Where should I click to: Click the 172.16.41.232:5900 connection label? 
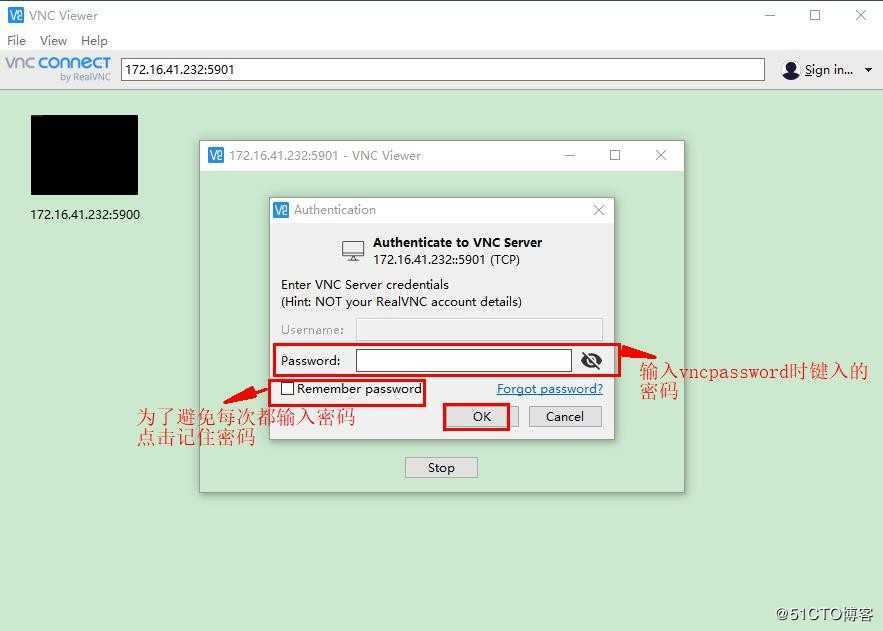click(x=85, y=214)
